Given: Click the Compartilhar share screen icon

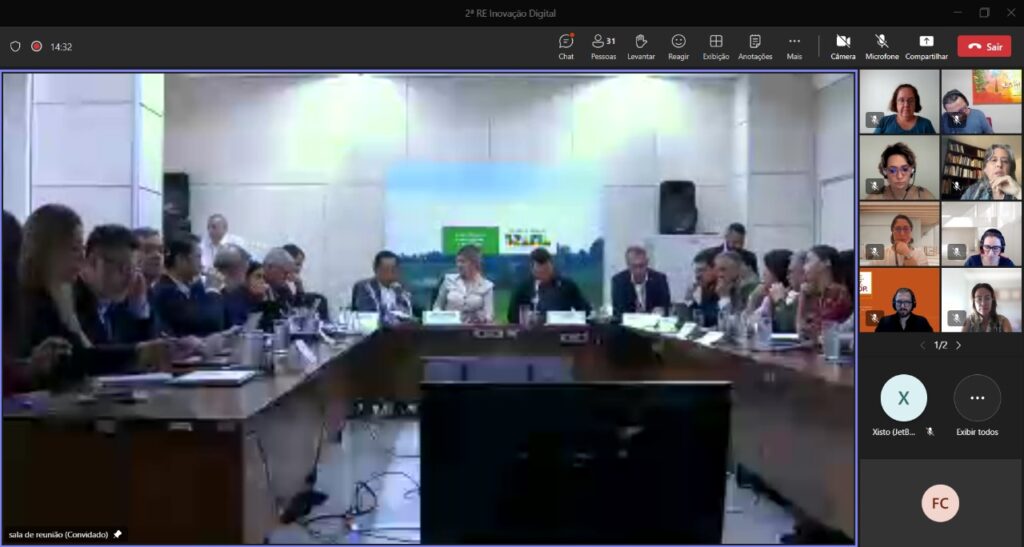Looking at the screenshot, I should point(926,46).
